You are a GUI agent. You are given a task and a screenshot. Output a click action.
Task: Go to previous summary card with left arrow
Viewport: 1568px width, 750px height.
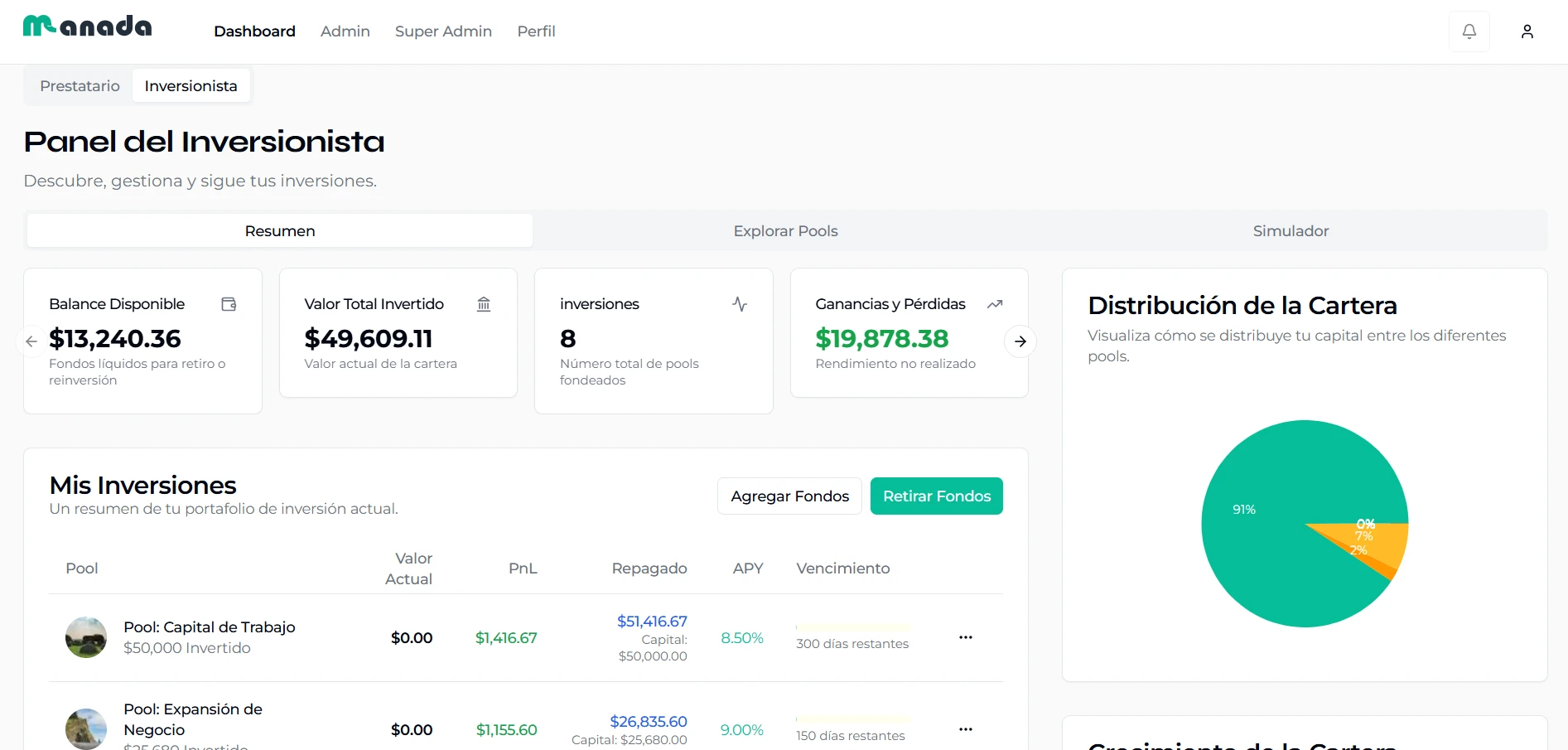31,341
